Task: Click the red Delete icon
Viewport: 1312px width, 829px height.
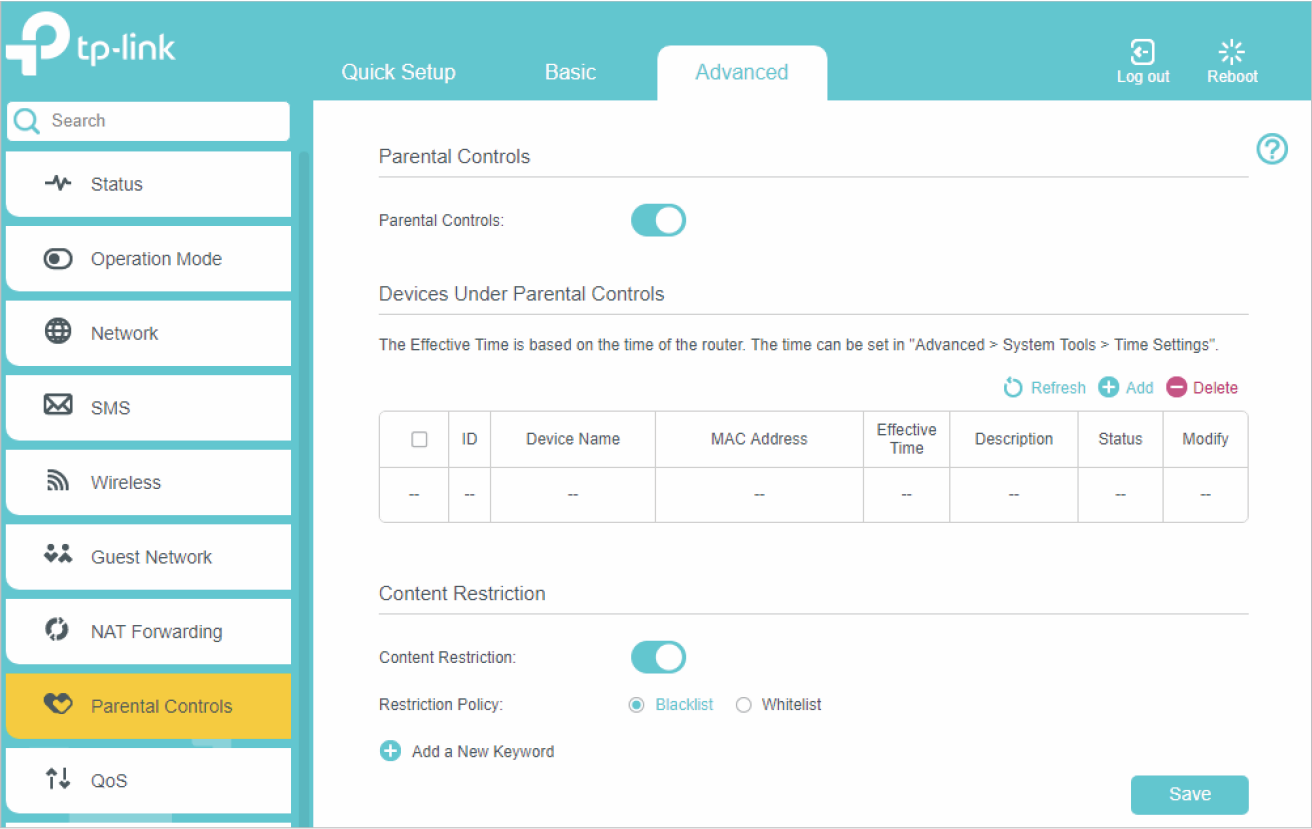Action: coord(1177,388)
